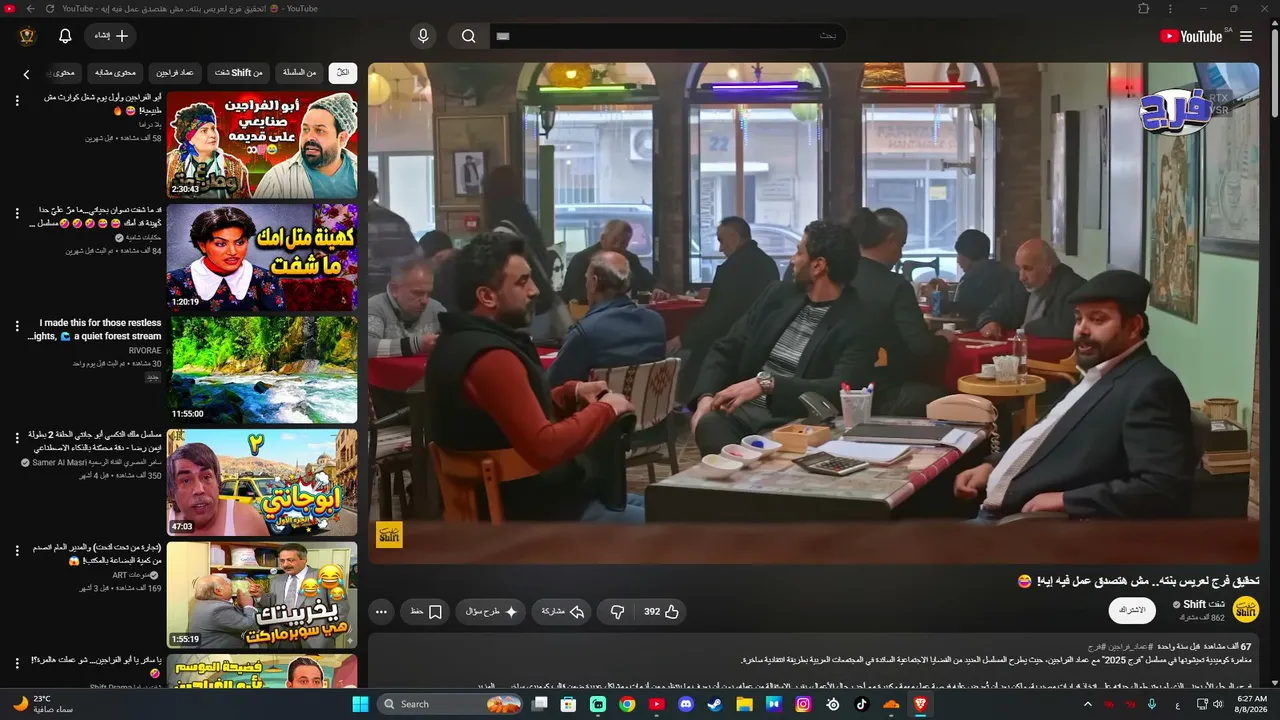Open the more actions ellipsis under the video
The width and height of the screenshot is (1280, 720).
(381, 611)
